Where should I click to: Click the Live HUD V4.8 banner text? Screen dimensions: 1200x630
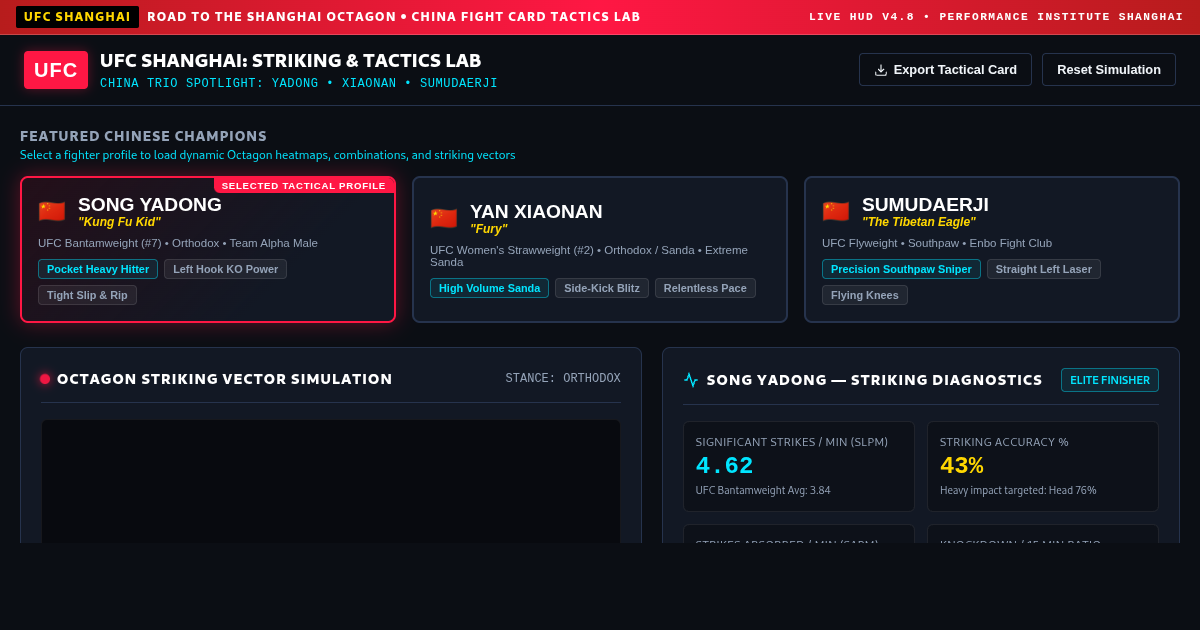[996, 17]
